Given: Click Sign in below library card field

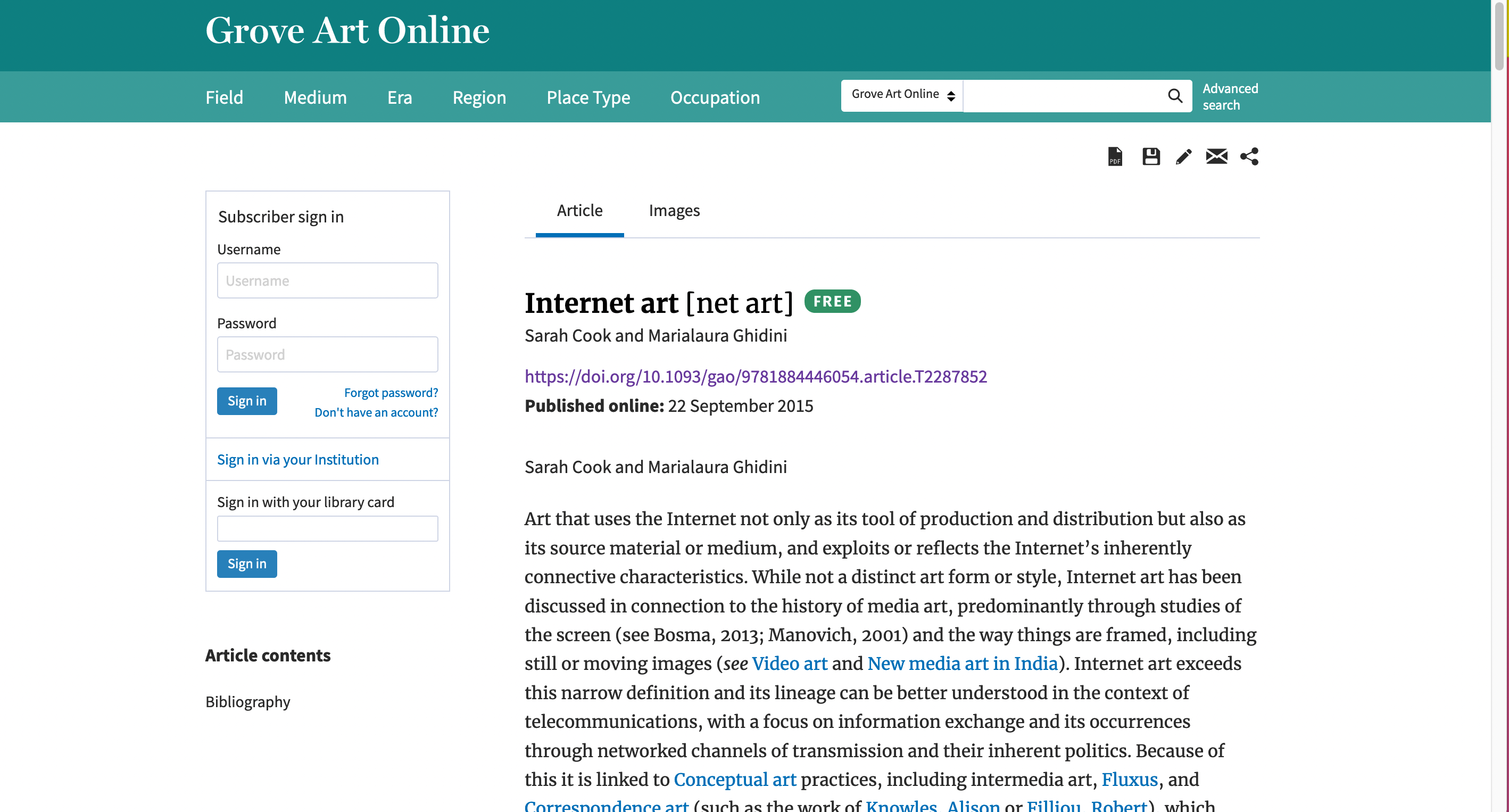Looking at the screenshot, I should pyautogui.click(x=246, y=564).
